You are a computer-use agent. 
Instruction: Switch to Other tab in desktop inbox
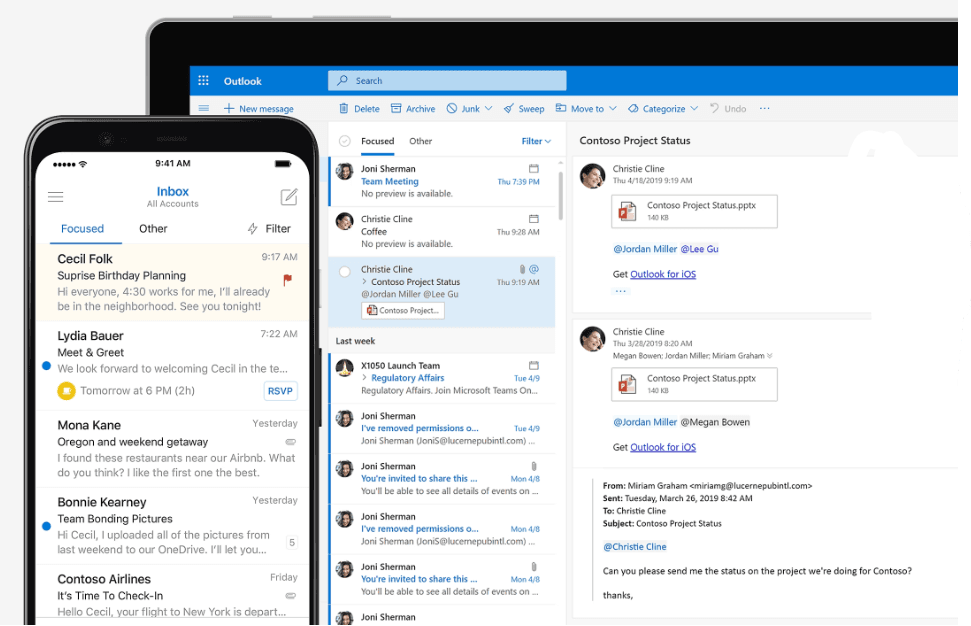421,141
